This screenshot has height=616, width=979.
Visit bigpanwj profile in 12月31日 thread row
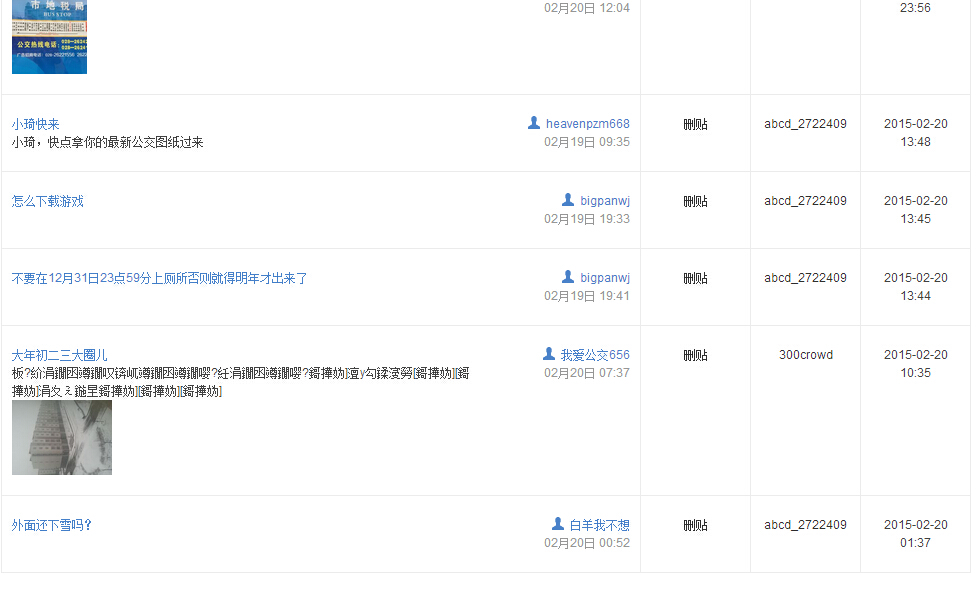[x=605, y=277]
